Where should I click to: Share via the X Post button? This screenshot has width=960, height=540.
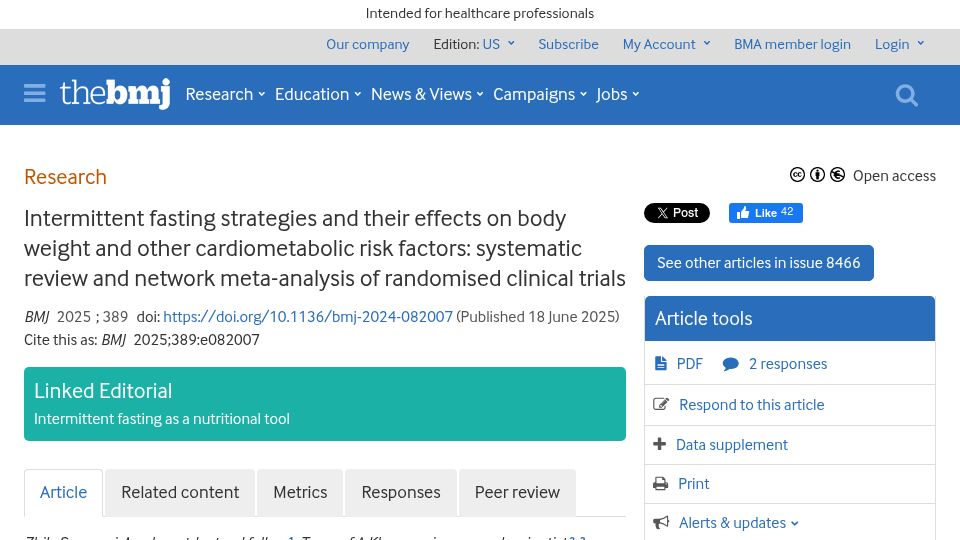click(677, 212)
